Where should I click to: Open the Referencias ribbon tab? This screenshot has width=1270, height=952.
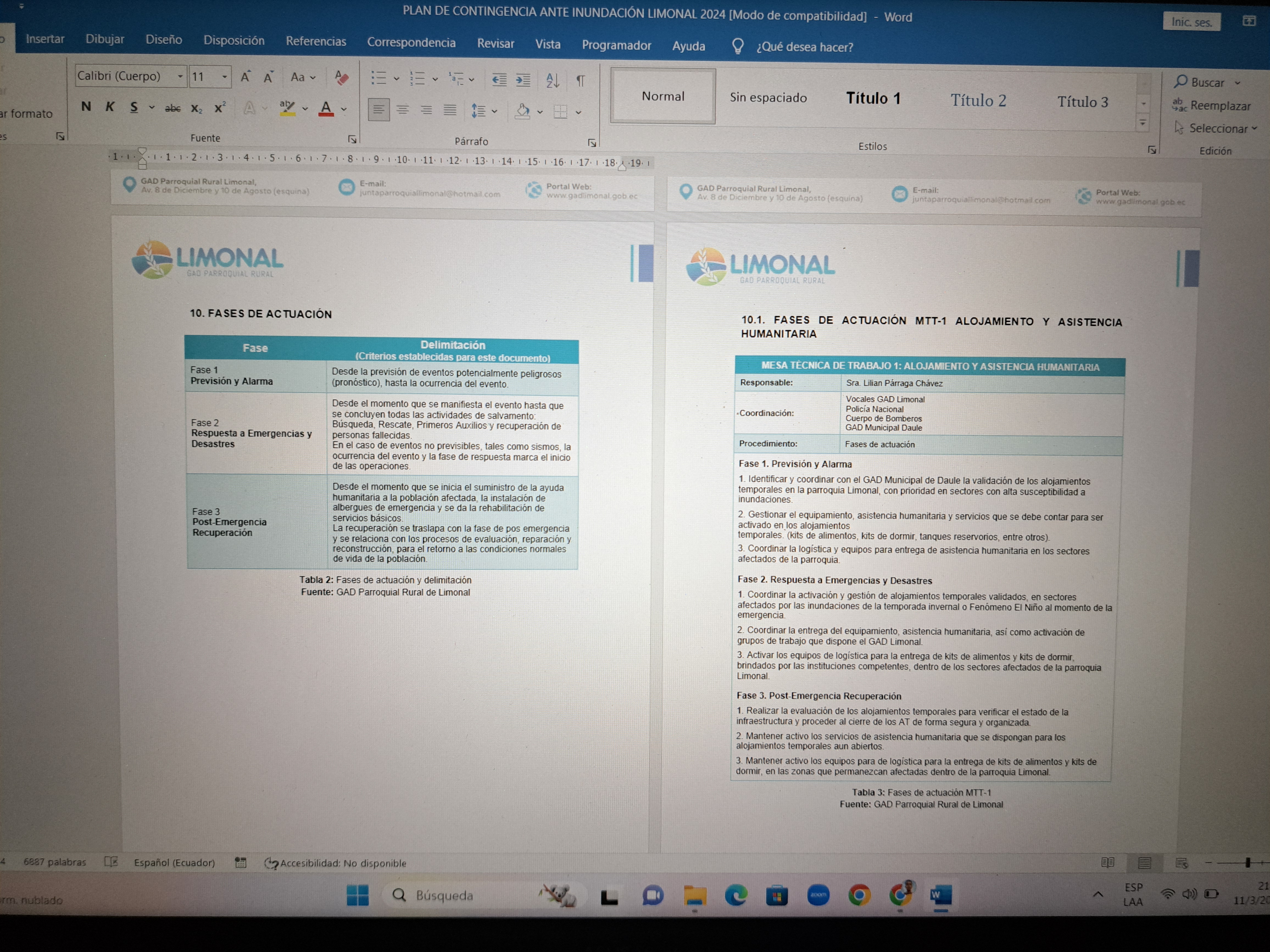316,41
